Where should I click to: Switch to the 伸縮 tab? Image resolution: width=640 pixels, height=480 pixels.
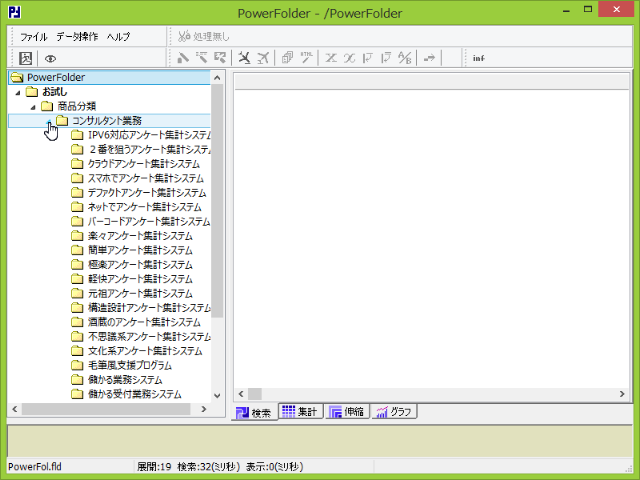click(347, 411)
